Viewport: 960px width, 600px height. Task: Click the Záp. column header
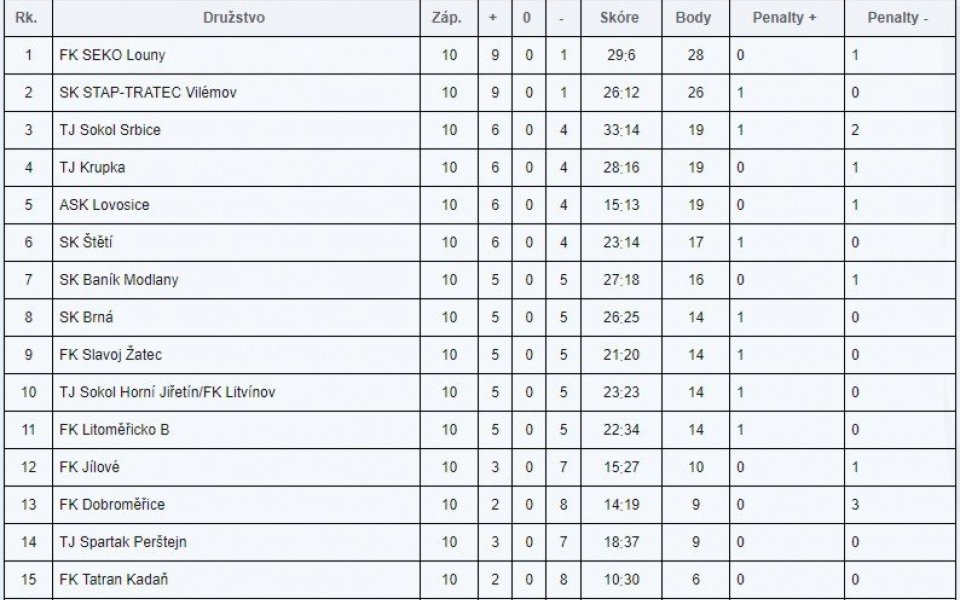[446, 18]
